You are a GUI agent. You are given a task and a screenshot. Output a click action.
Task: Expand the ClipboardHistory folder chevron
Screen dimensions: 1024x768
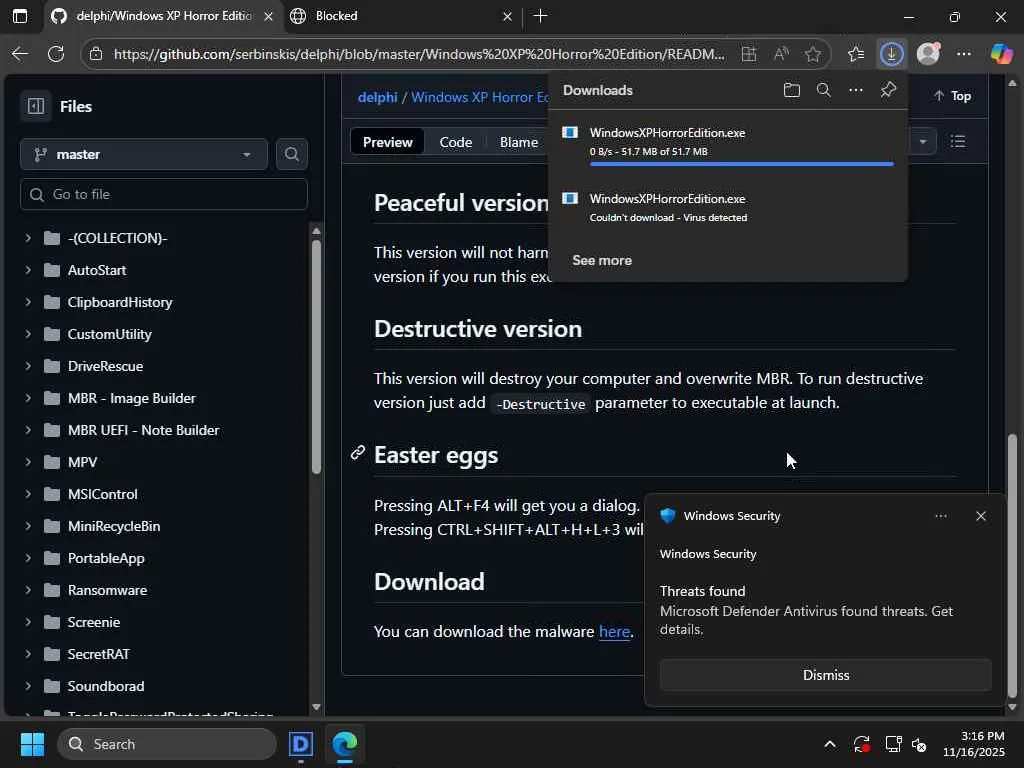point(28,302)
